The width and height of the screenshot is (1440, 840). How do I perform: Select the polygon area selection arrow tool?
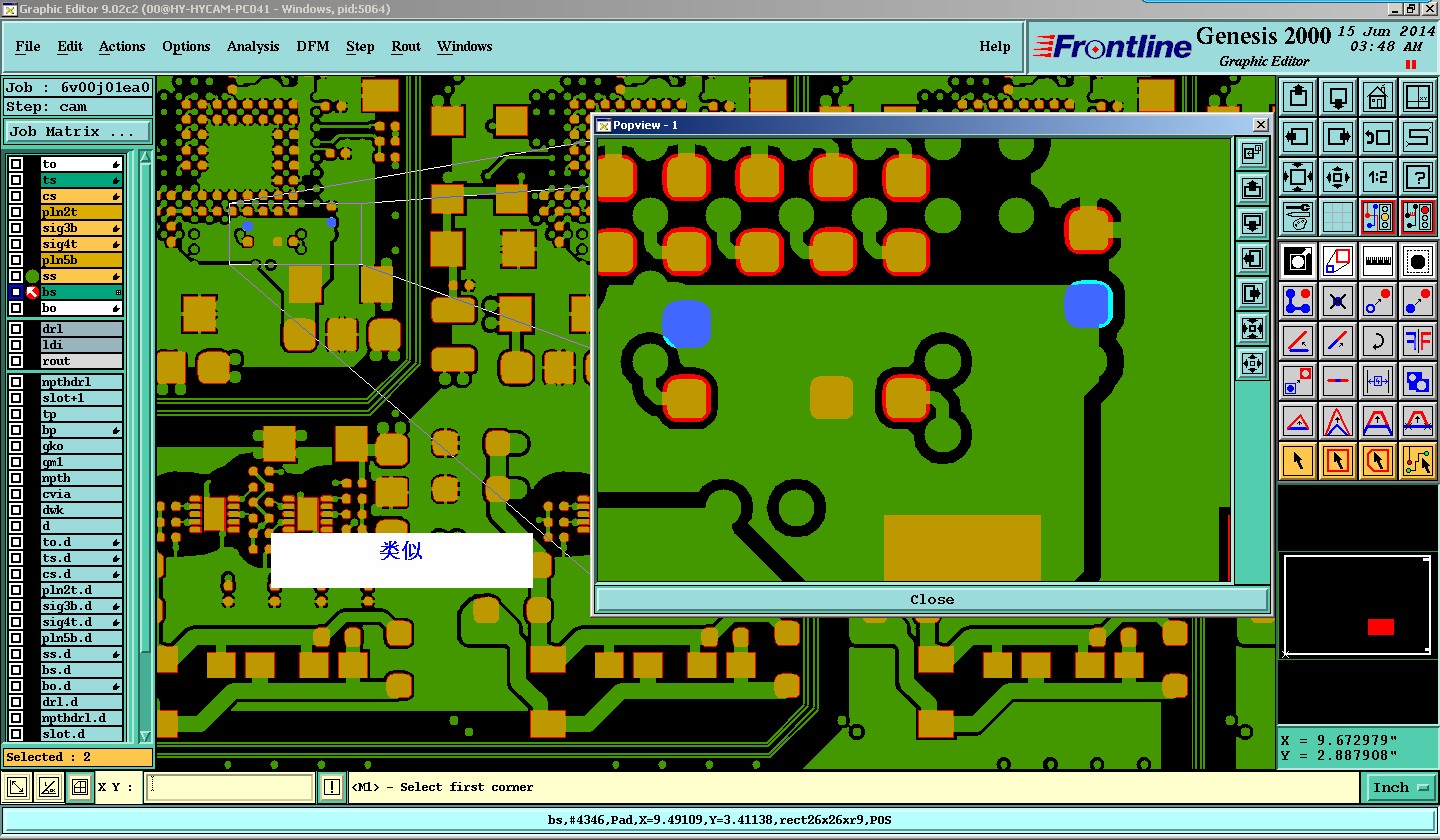(x=1378, y=461)
